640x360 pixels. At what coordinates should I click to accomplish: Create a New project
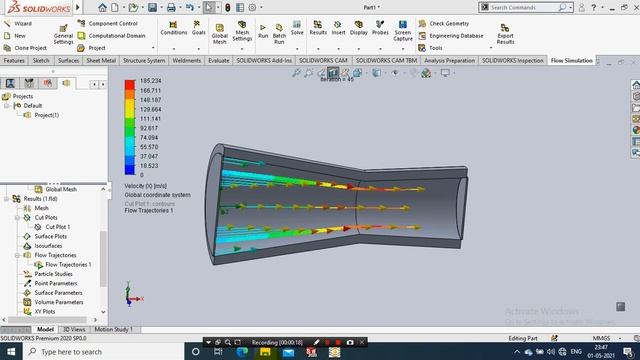tap(15, 36)
